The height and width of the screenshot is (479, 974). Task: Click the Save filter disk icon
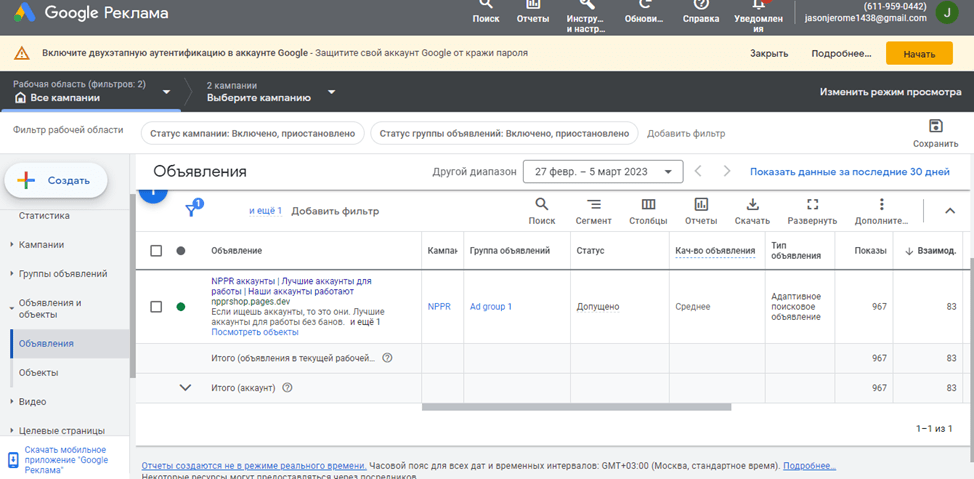935,126
